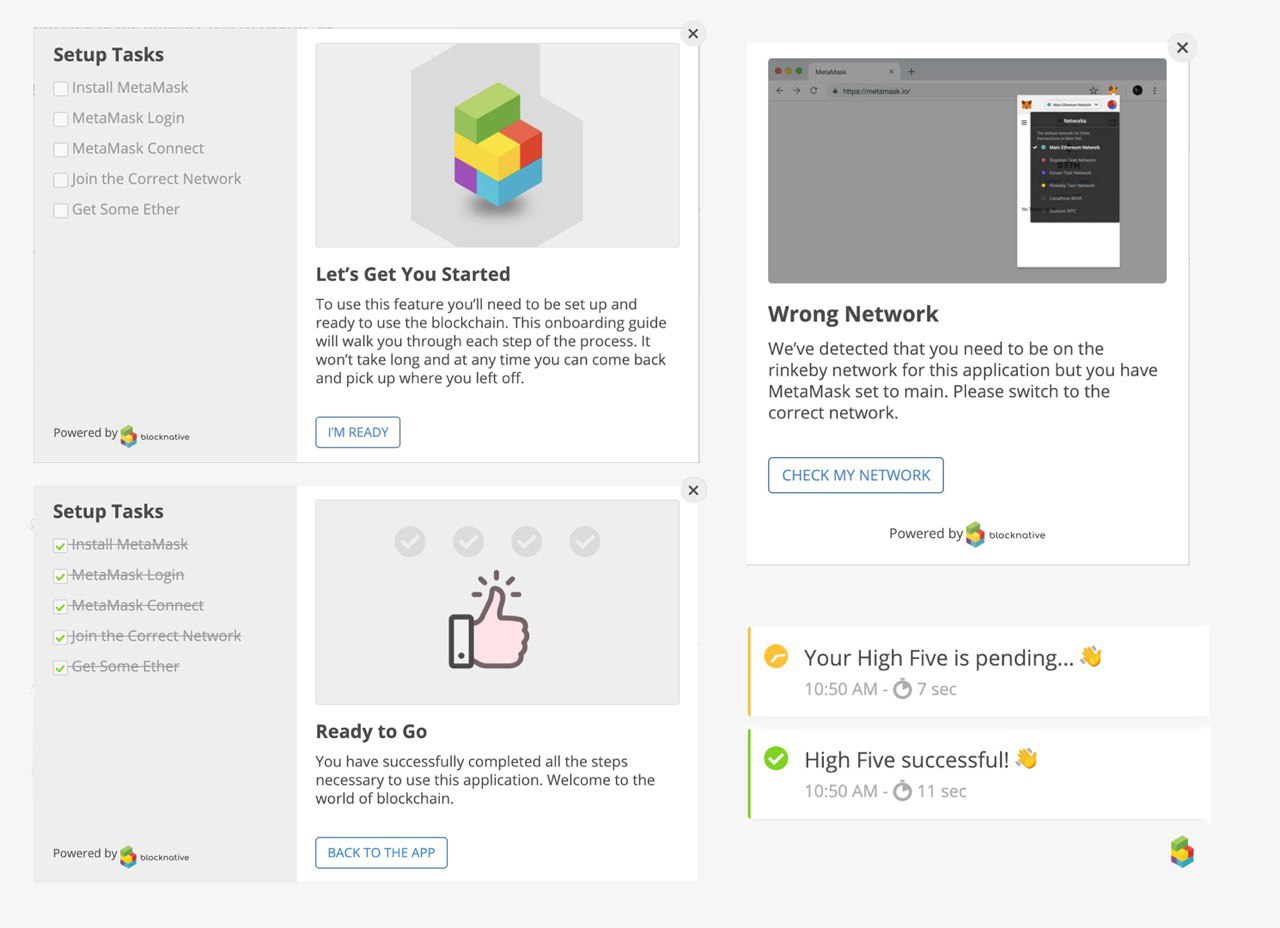Uncheck the completed Get Some Ether checkbox
This screenshot has height=928, width=1280.
point(60,668)
